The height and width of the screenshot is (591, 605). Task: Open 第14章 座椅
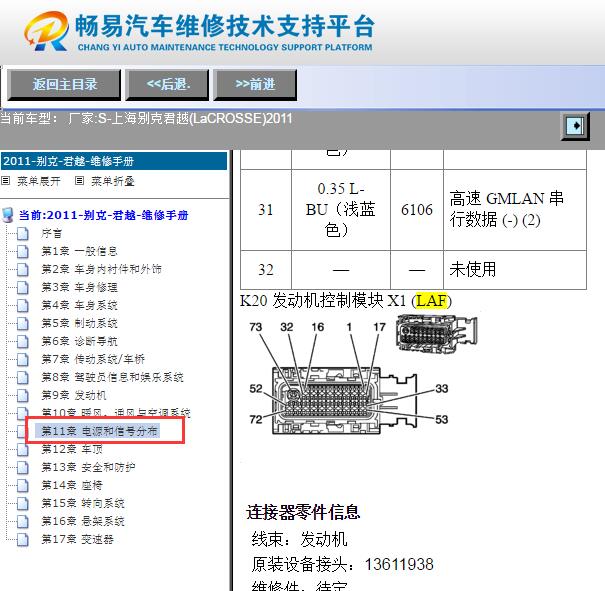point(72,485)
